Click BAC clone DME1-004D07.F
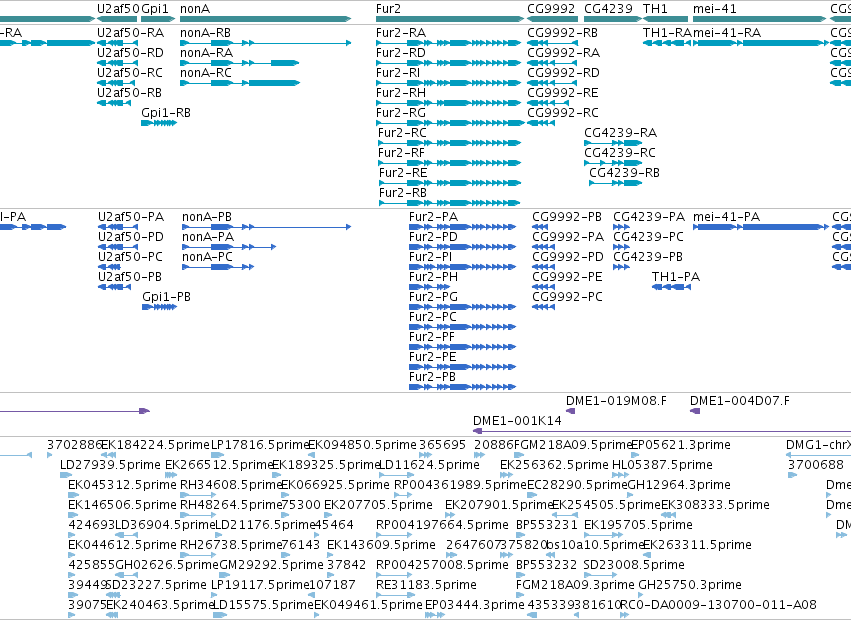 click(695, 411)
